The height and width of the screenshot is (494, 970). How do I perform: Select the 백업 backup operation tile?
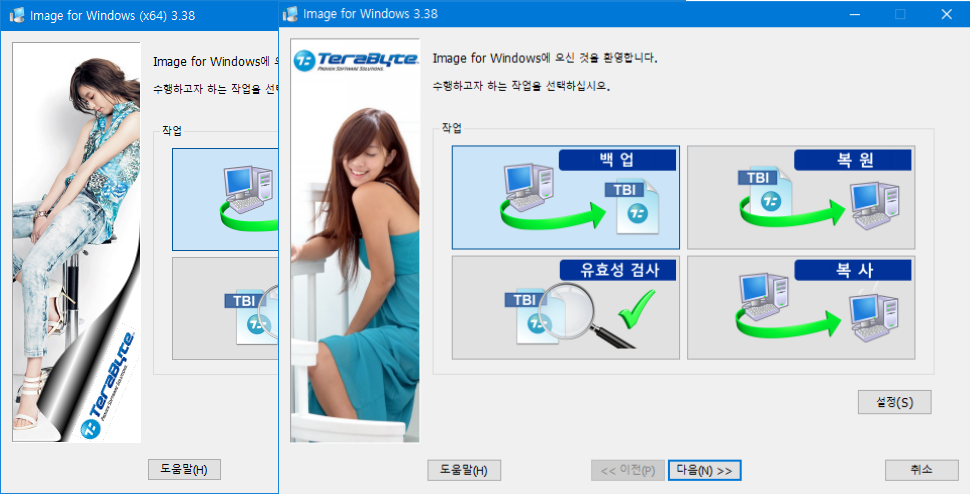[565, 197]
